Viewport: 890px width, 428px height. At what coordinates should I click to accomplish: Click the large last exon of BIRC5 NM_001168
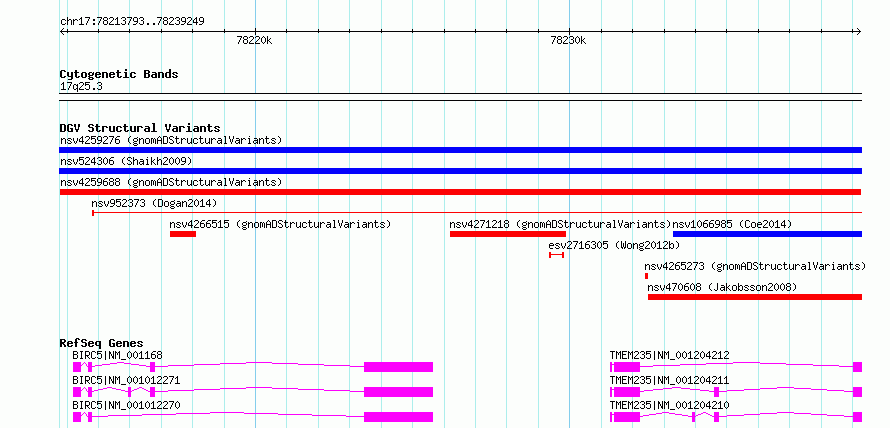(x=398, y=367)
